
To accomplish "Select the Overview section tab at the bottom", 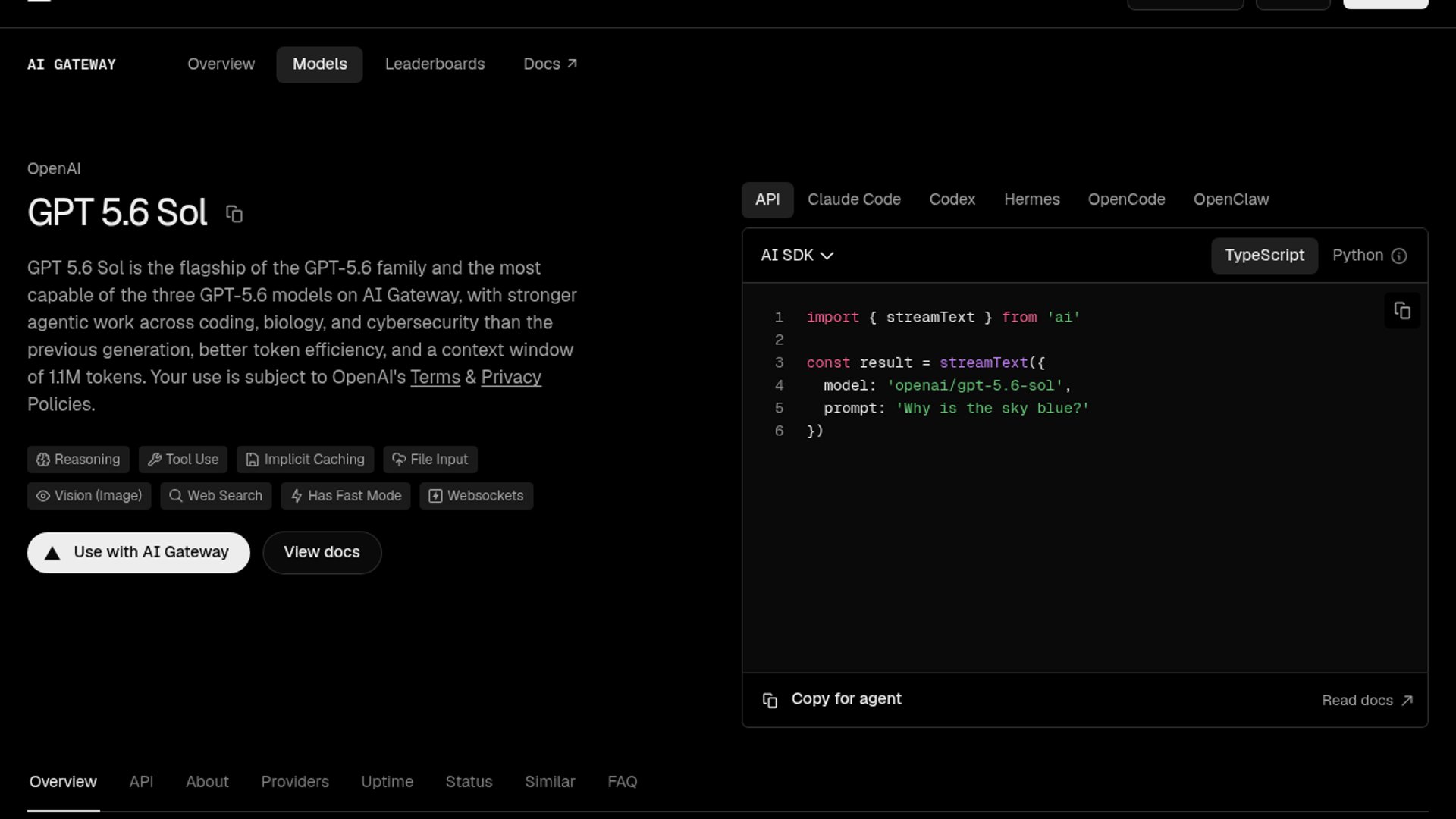I will click(63, 782).
